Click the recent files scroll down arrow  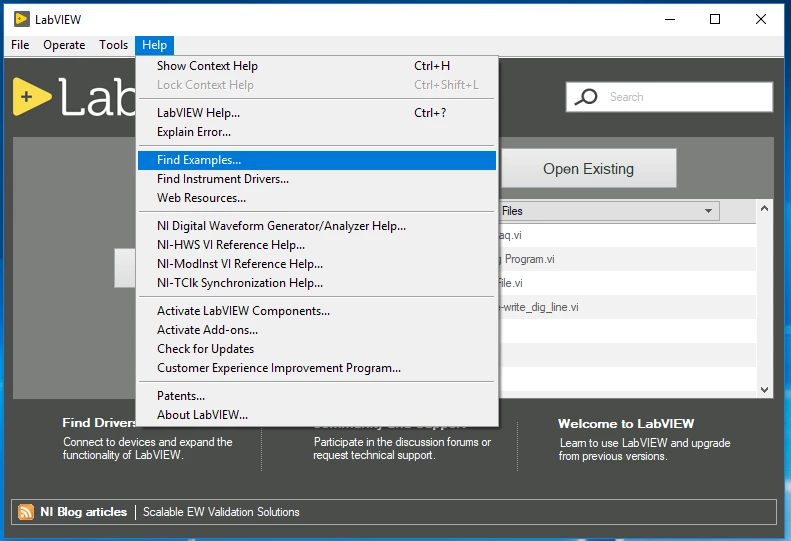point(764,390)
